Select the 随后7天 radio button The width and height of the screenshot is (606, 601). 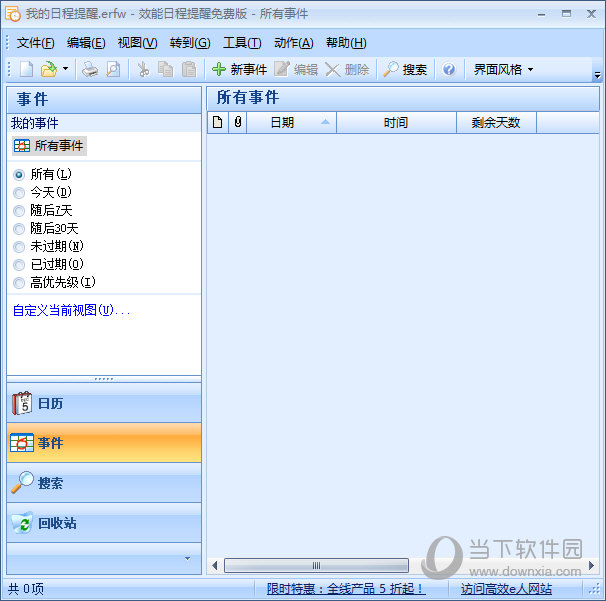pyautogui.click(x=19, y=211)
